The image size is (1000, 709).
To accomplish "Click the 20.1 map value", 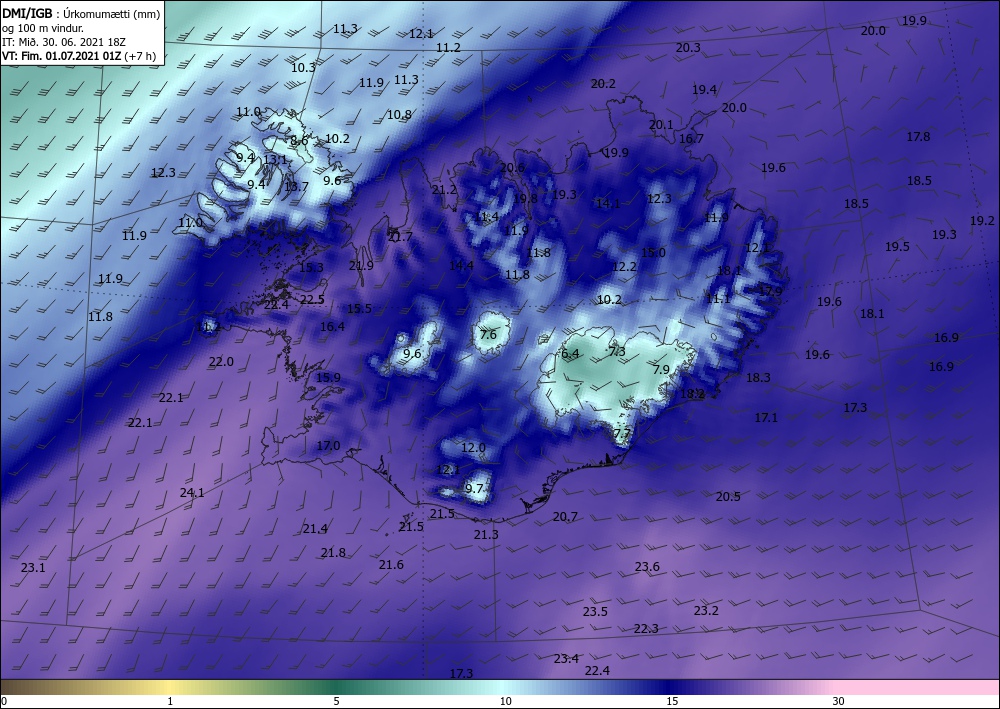I will [x=661, y=124].
